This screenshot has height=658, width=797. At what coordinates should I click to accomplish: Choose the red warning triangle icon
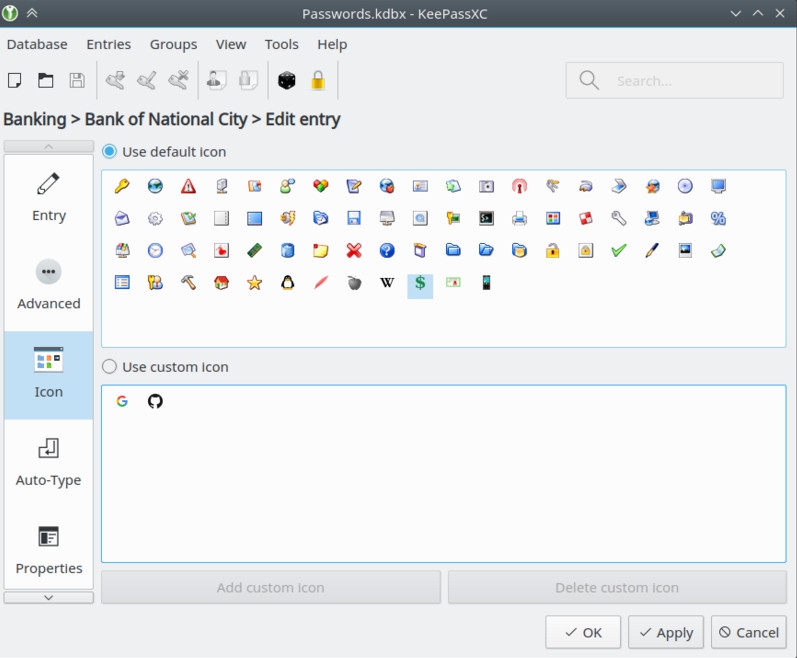point(188,186)
